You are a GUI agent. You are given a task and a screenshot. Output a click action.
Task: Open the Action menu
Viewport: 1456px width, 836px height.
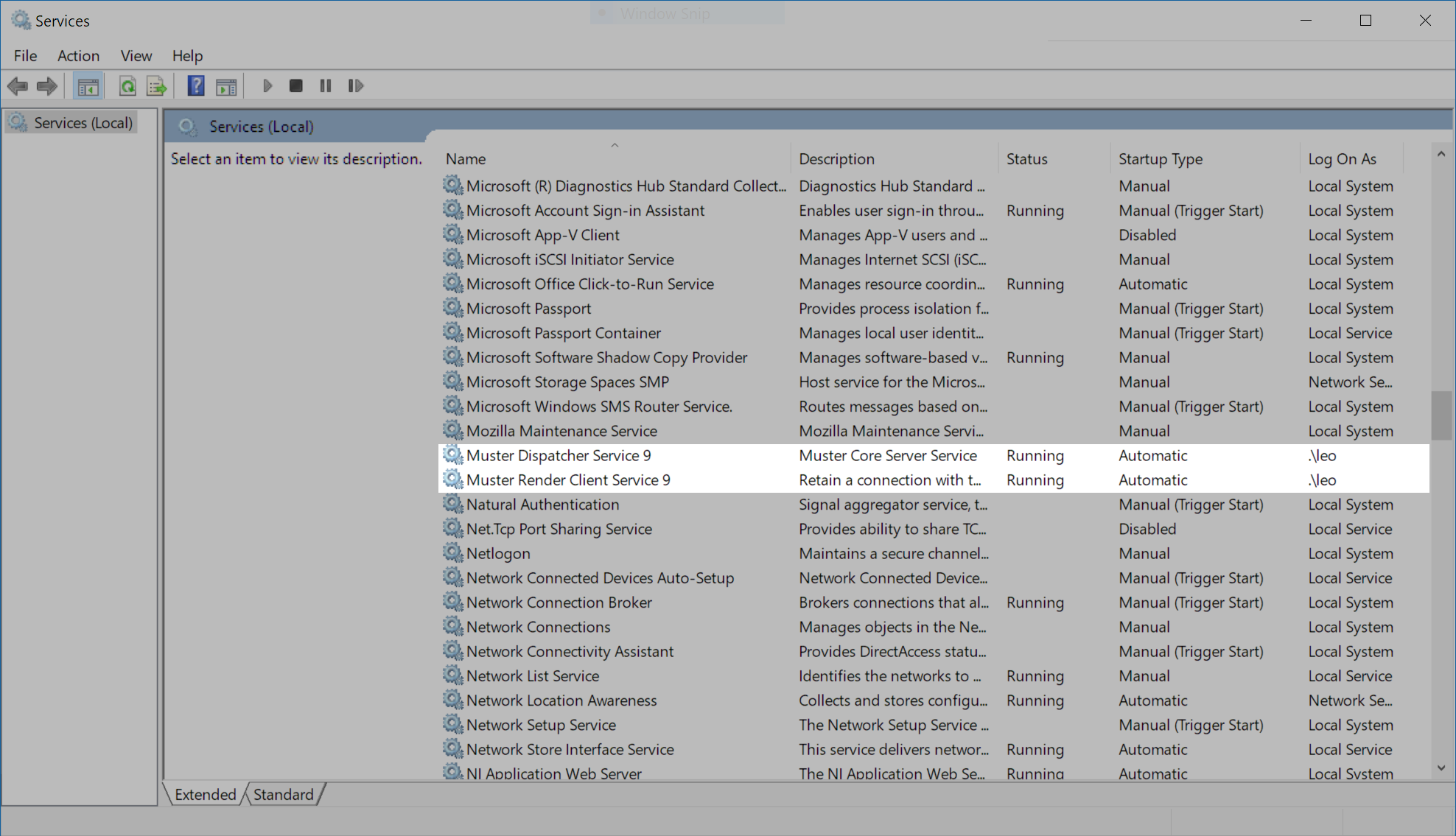(78, 56)
